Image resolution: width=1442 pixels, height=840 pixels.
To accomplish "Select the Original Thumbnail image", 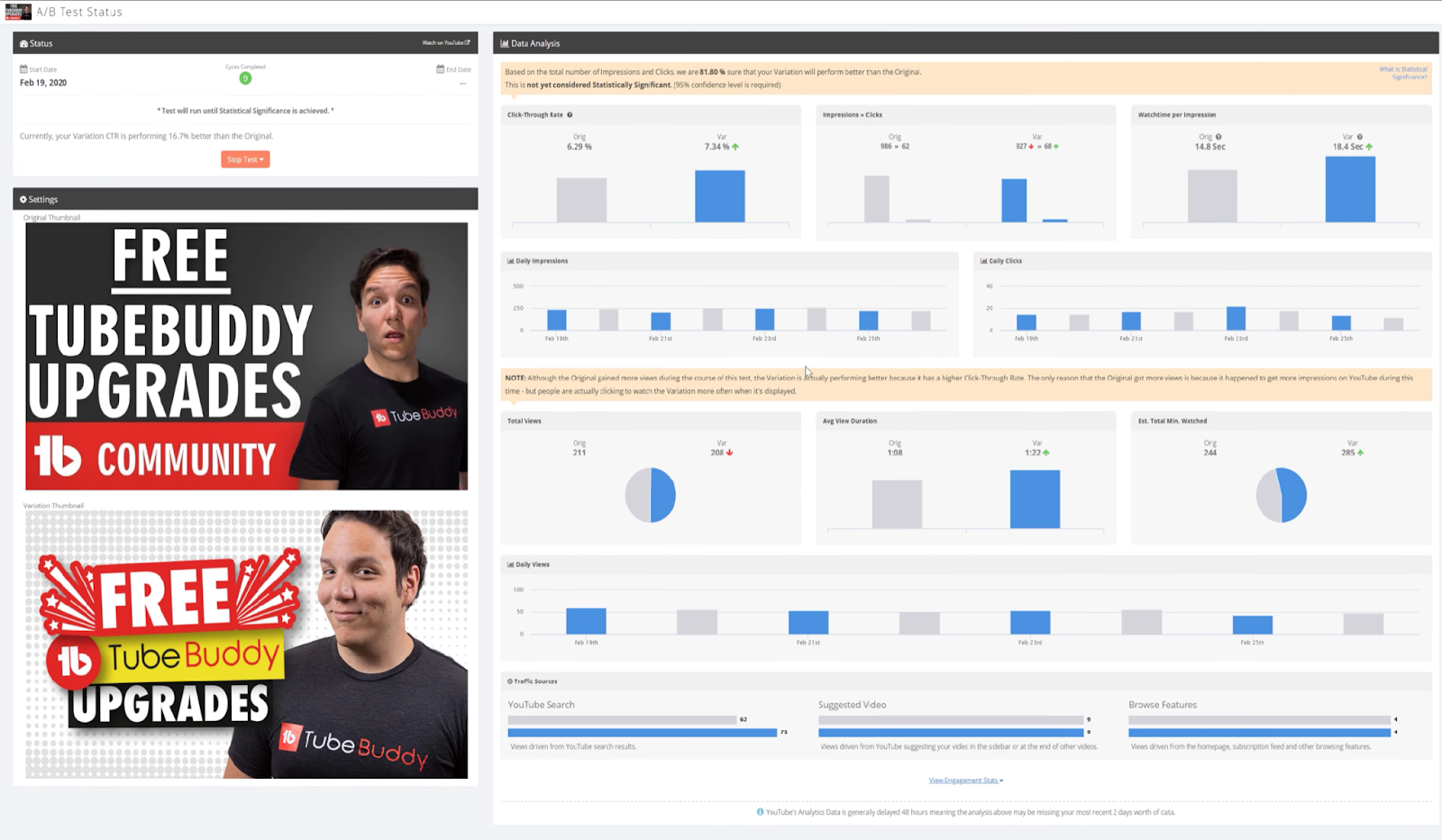I will 246,356.
